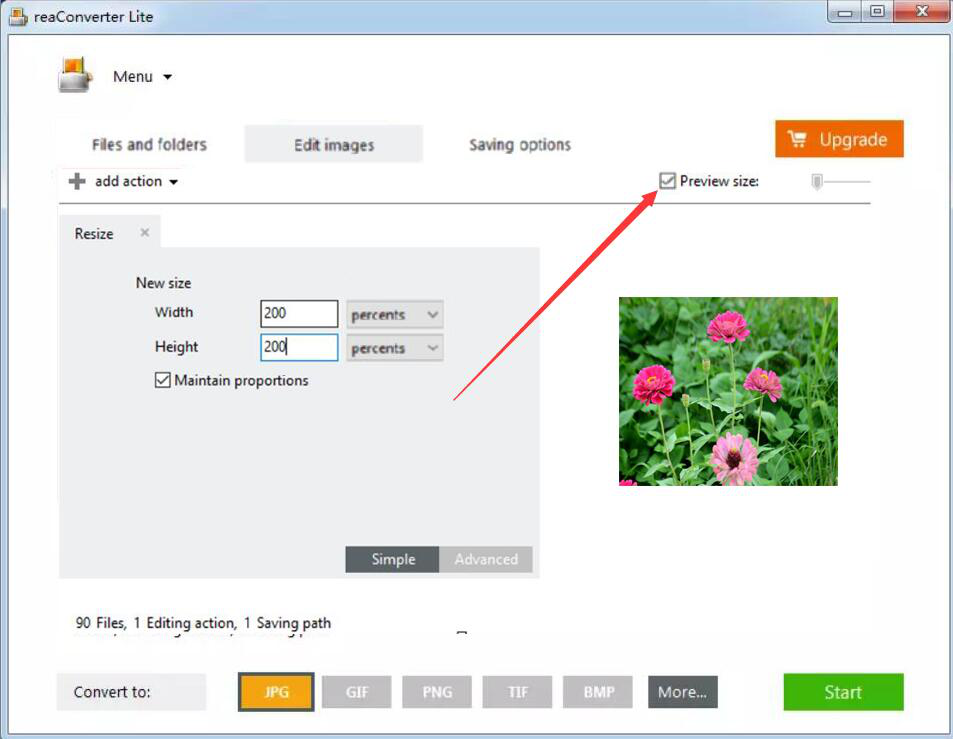Toggle the Preview size checkbox

(667, 180)
